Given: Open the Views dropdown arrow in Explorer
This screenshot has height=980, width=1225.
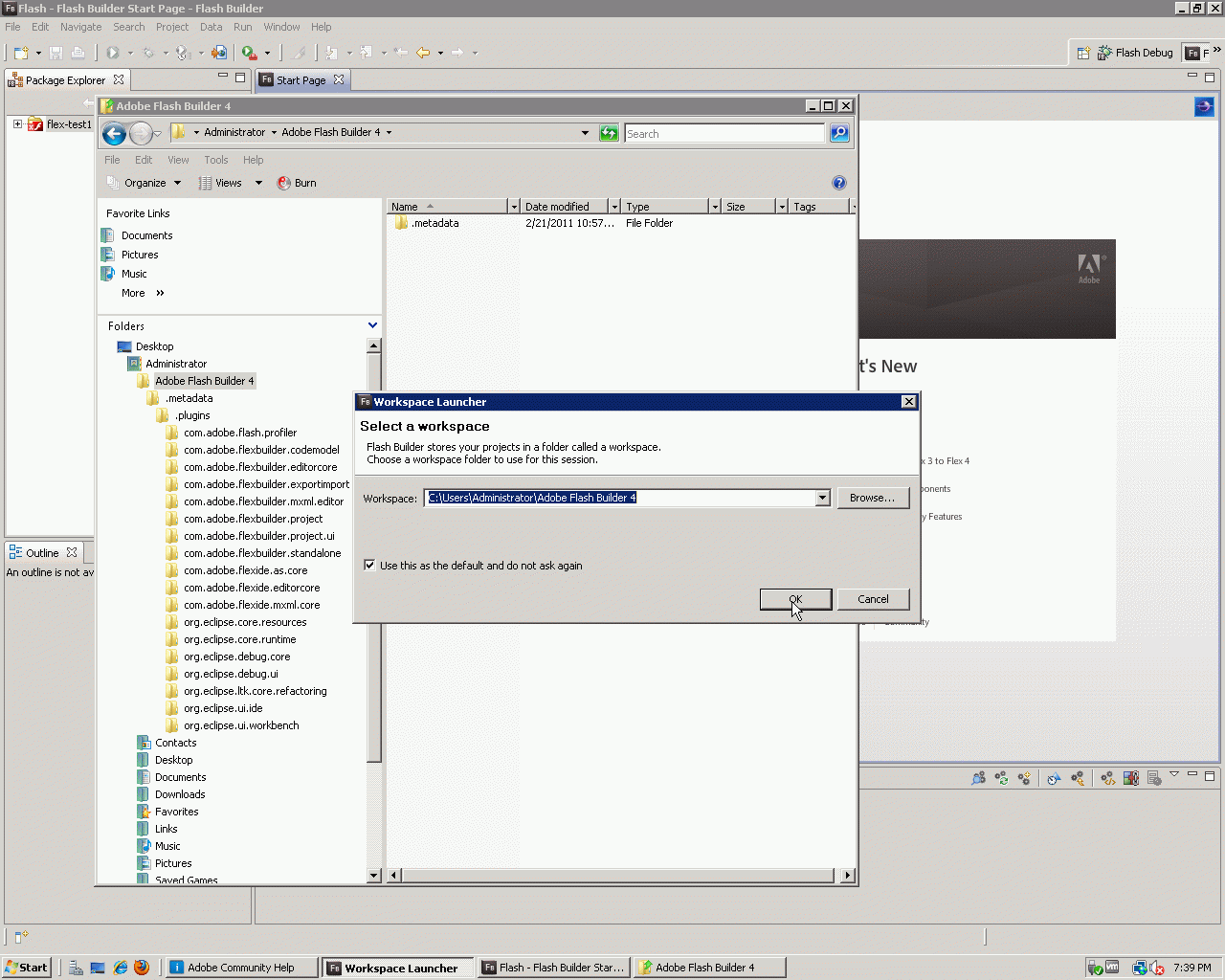Looking at the screenshot, I should click(258, 183).
